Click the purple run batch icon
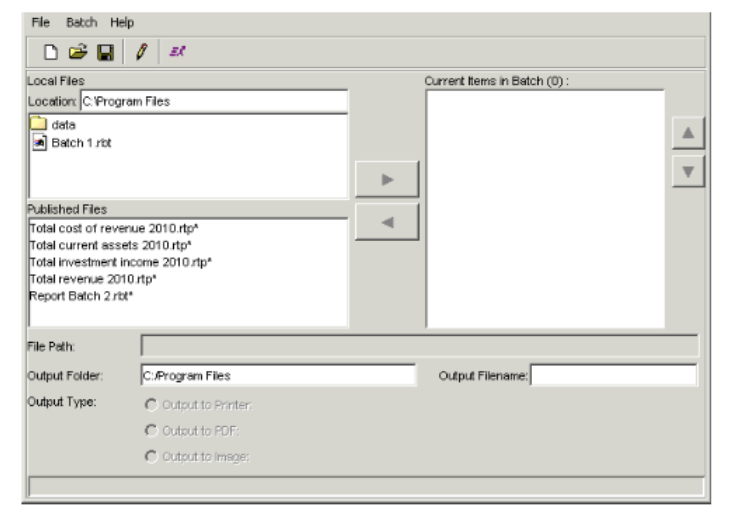 (x=174, y=53)
